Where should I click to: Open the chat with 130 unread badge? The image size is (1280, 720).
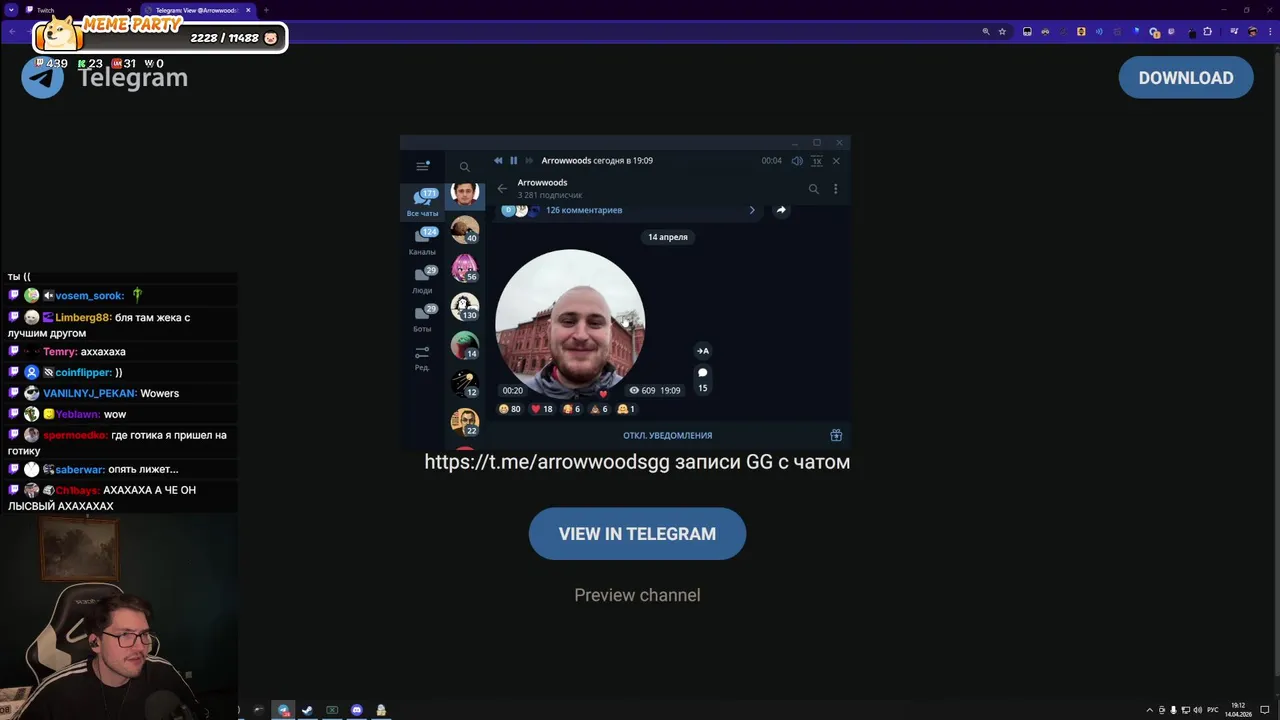tap(465, 307)
